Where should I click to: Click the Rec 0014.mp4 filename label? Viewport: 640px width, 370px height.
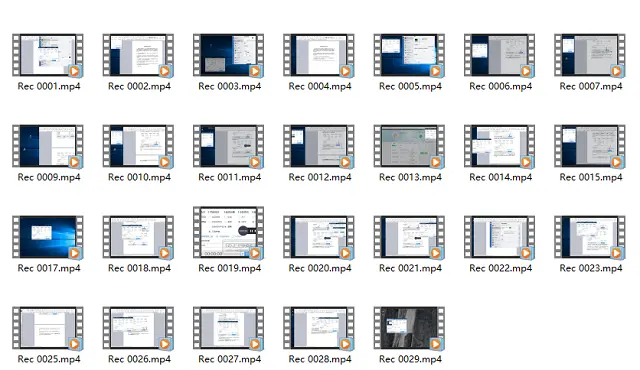[x=500, y=177]
